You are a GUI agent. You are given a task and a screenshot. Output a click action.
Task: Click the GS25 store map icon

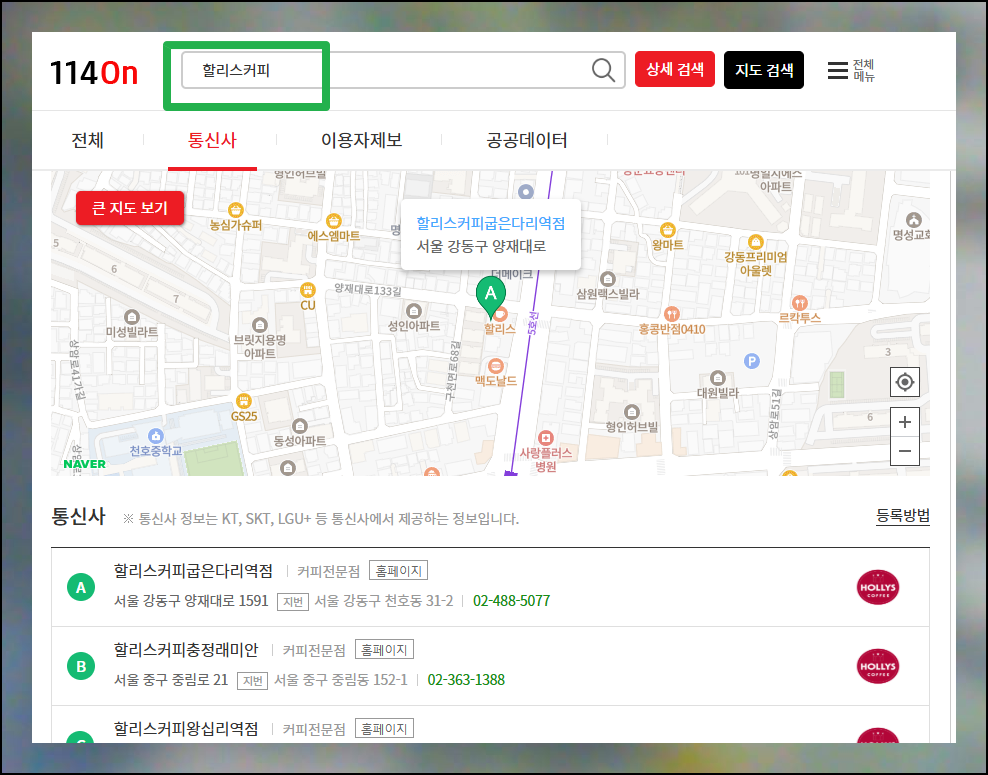tap(244, 401)
